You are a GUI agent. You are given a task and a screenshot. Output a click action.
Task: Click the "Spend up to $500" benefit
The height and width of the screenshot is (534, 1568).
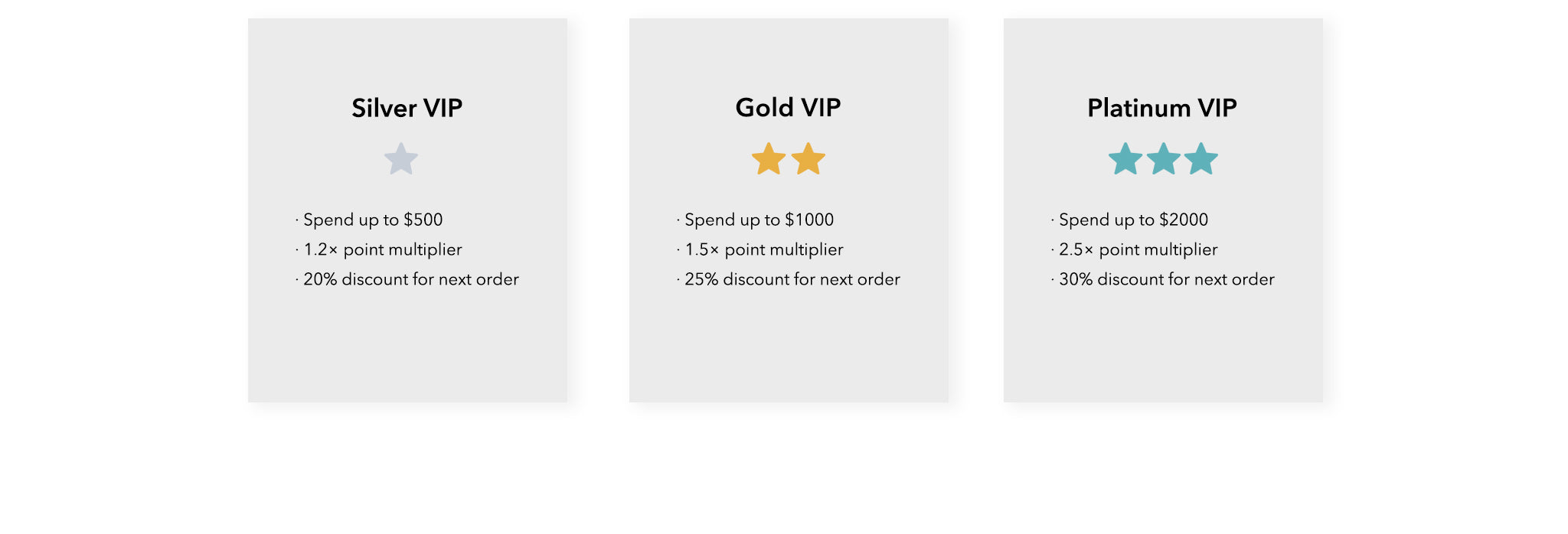(x=373, y=220)
